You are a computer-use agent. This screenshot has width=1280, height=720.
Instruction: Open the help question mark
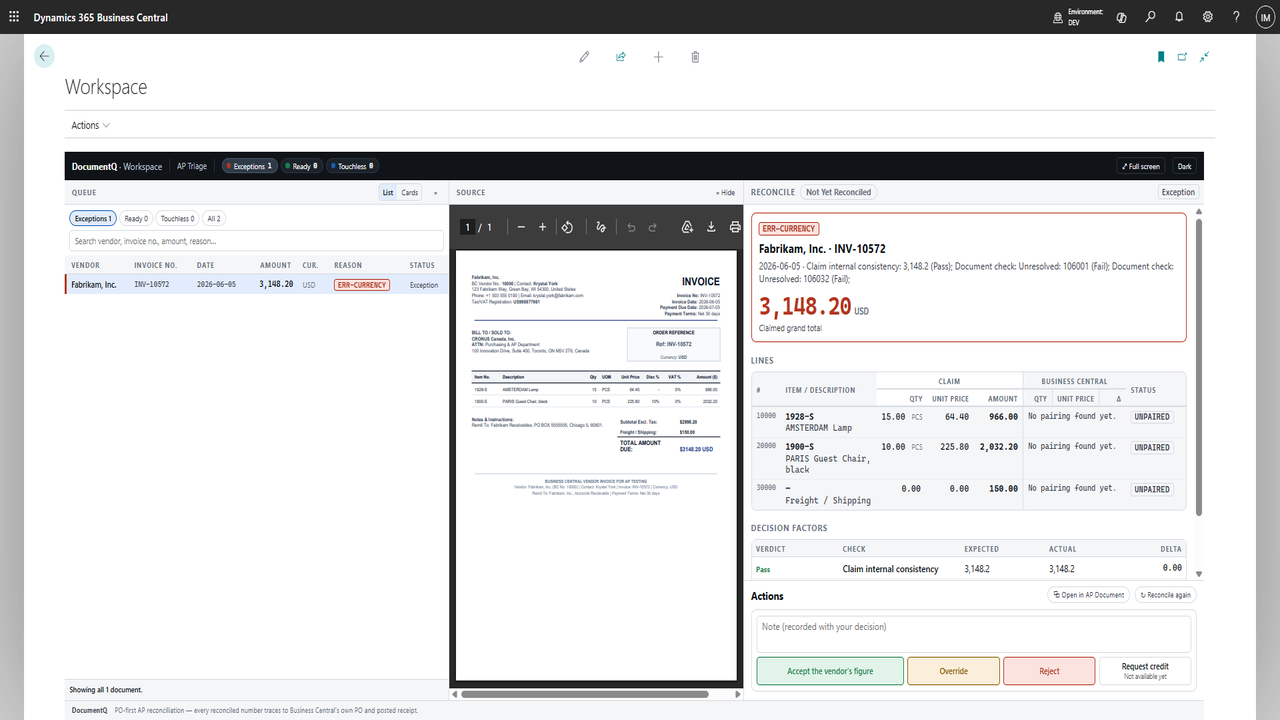(x=1237, y=17)
